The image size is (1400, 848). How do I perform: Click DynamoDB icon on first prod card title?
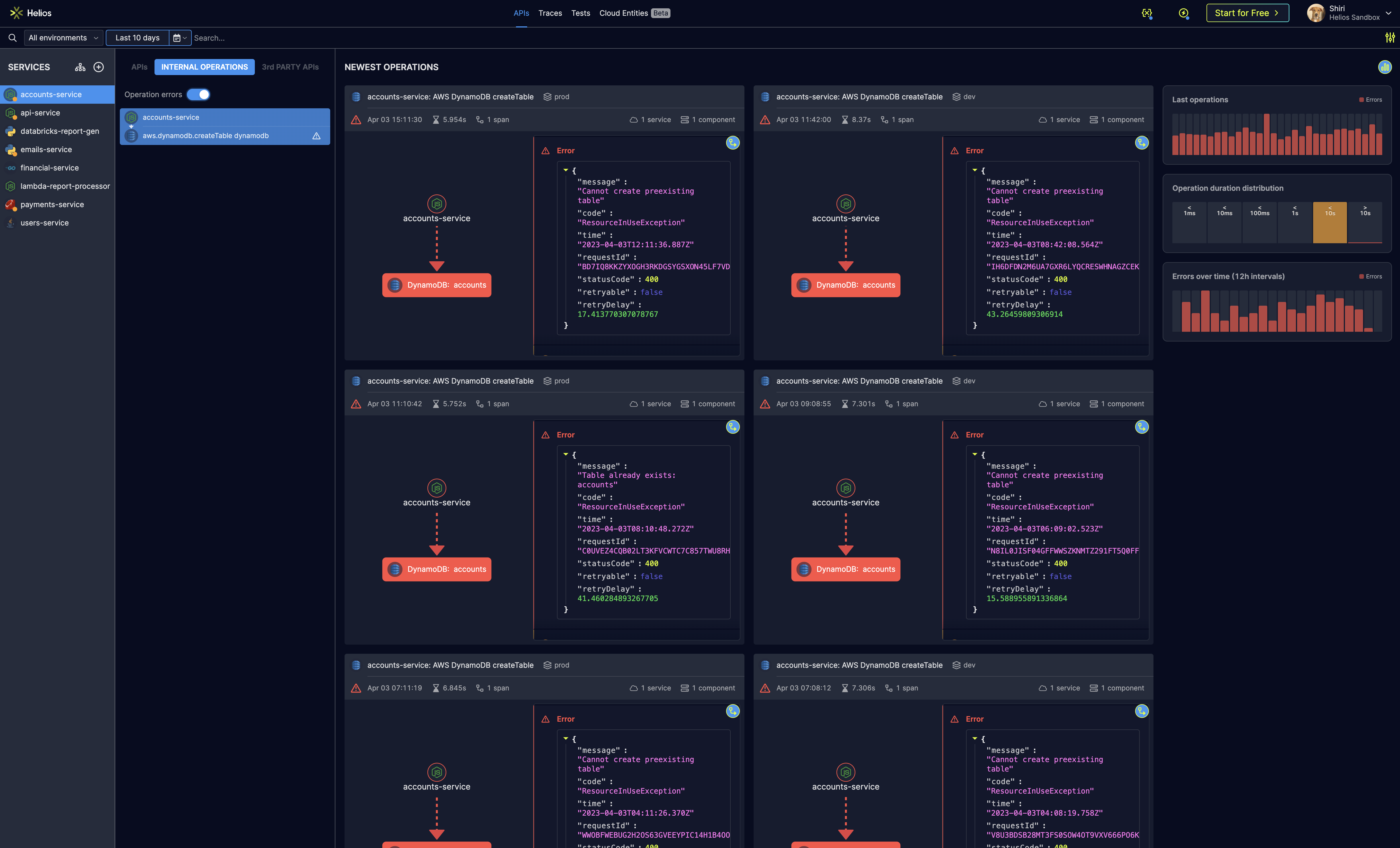click(356, 97)
